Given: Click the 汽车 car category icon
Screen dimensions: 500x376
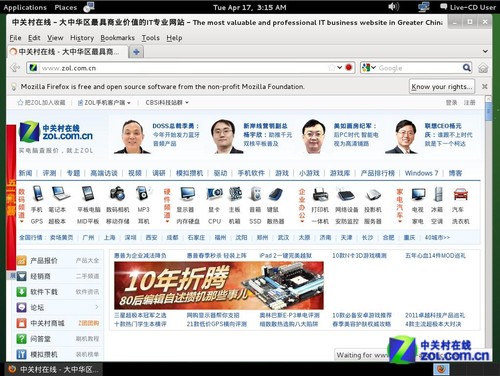Looking at the screenshot, I should pyautogui.click(x=461, y=194).
